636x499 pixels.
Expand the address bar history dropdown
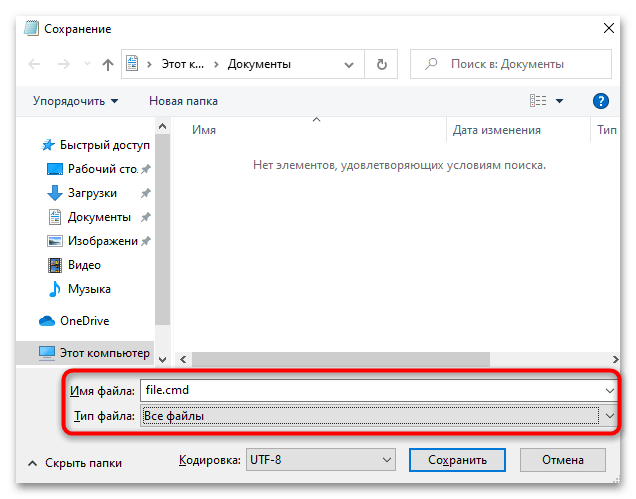(349, 65)
